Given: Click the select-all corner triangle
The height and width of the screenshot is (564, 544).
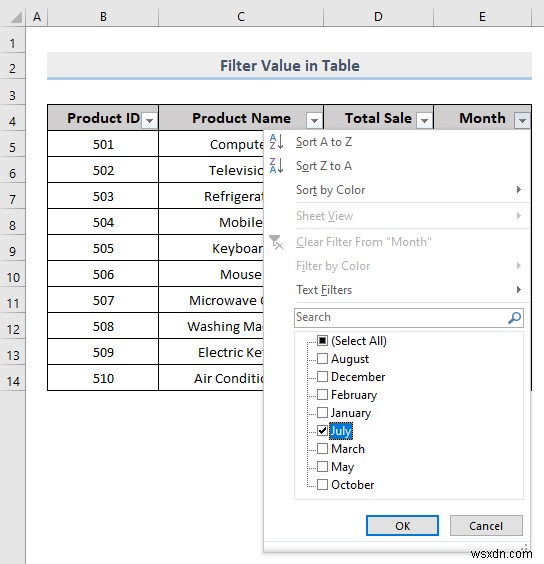Looking at the screenshot, I should point(17,17).
